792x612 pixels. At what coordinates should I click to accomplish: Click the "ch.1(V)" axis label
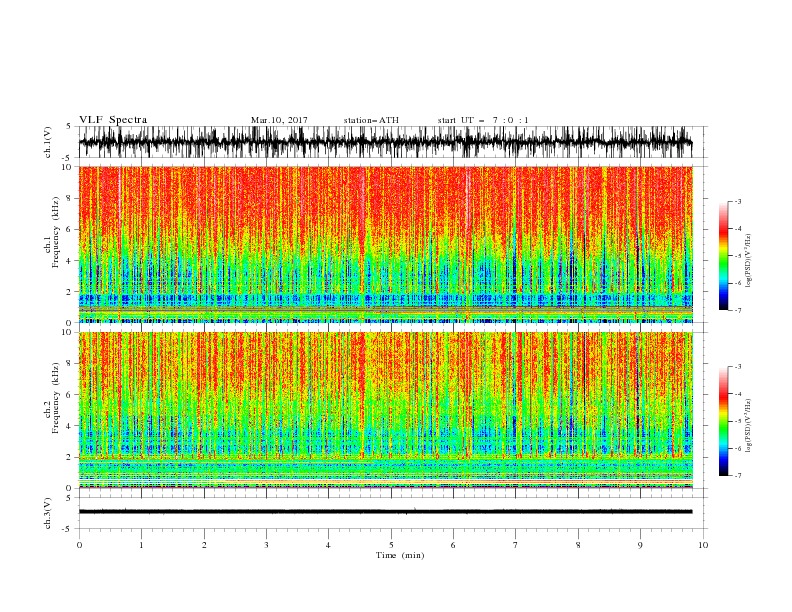click(48, 142)
